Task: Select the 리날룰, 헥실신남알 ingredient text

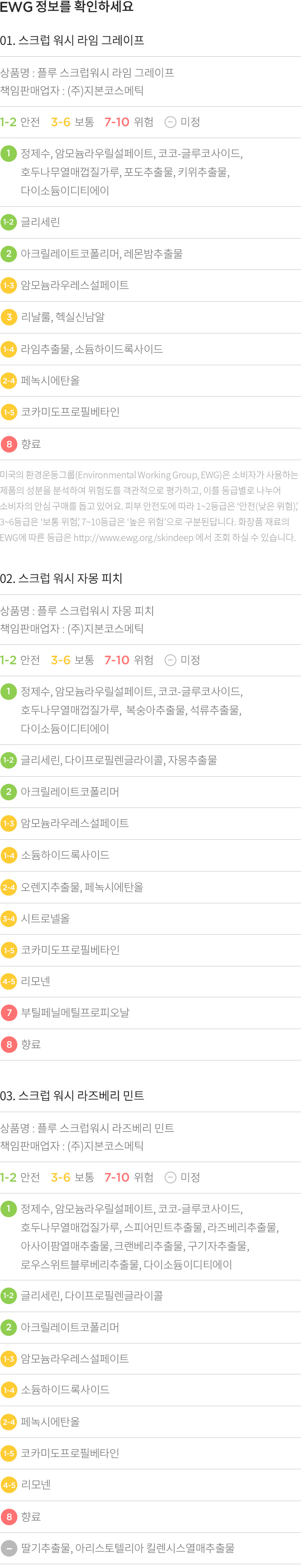Action: [x=63, y=316]
